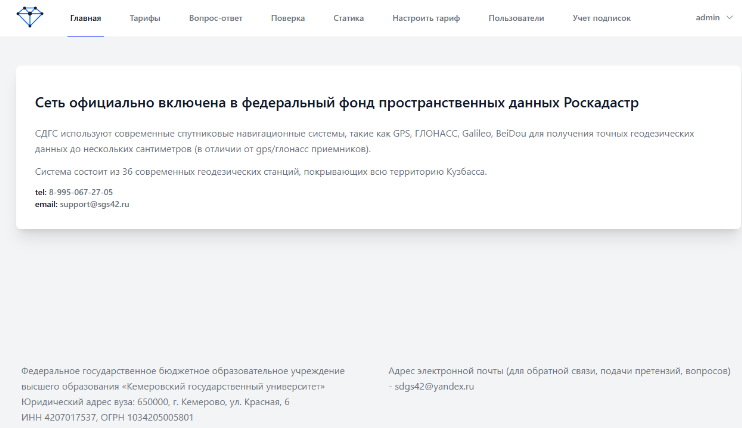
Task: Click the footer line starting Федеральное государственное бюджетное
Action: click(183, 371)
